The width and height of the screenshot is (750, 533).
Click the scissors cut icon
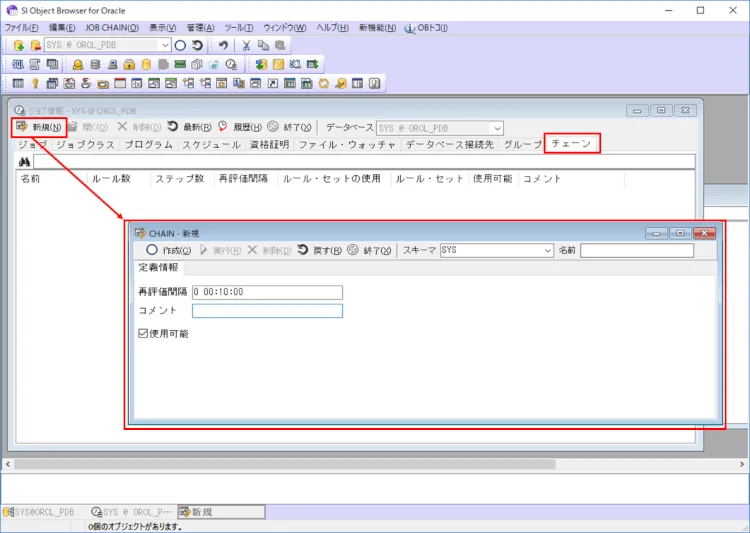point(246,45)
